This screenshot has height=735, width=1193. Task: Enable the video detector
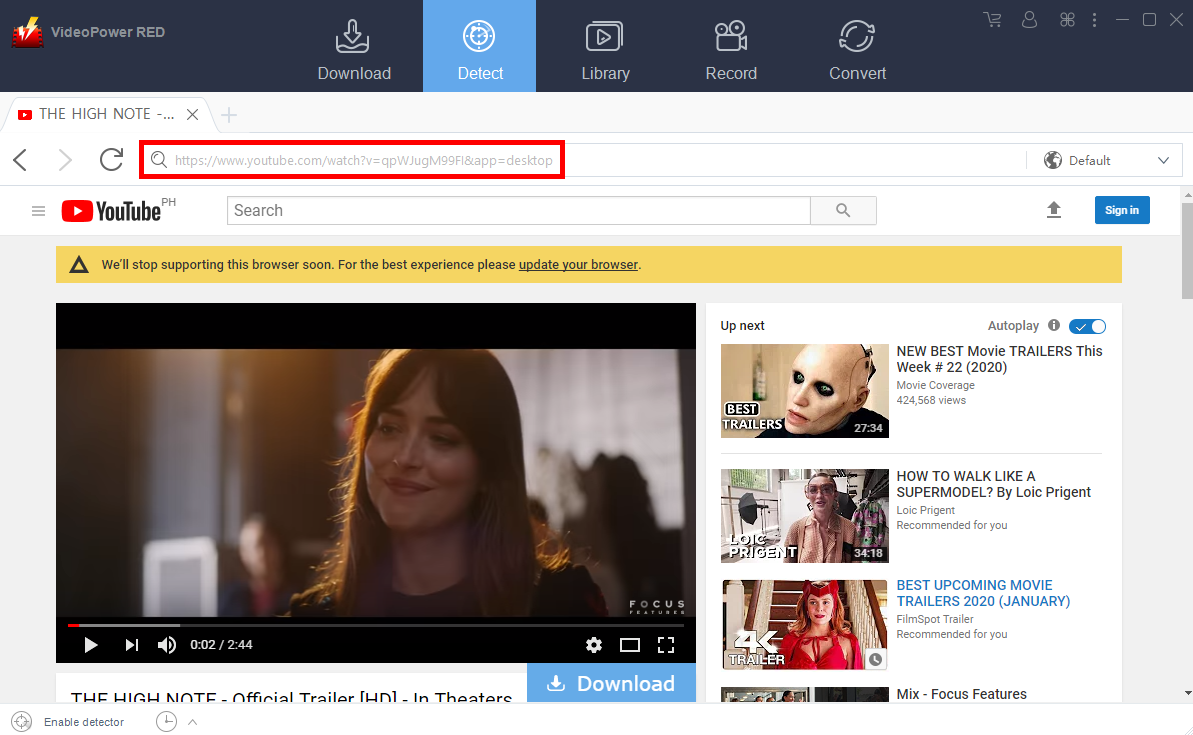click(22, 721)
